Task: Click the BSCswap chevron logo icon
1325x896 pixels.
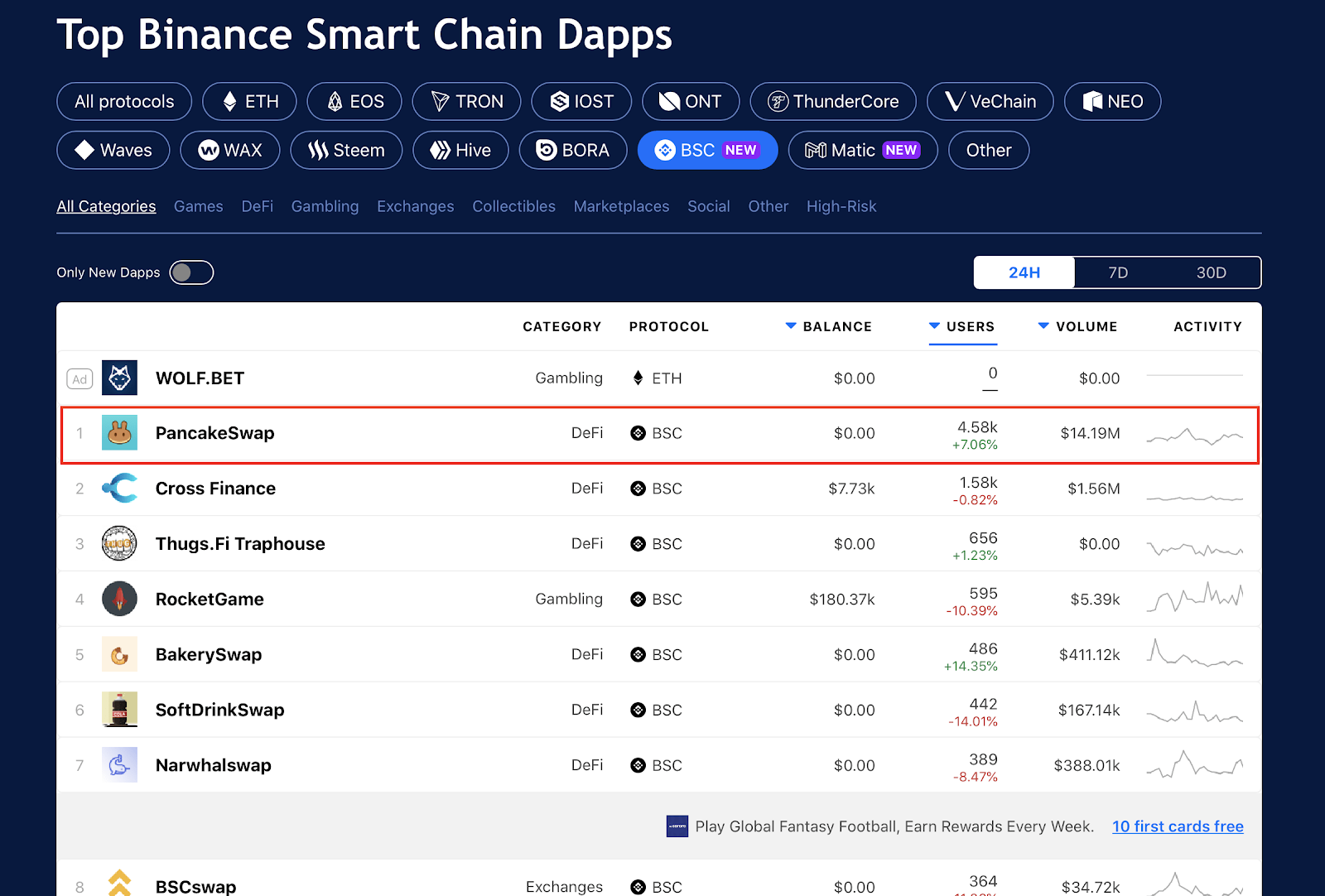Action: click(x=119, y=883)
